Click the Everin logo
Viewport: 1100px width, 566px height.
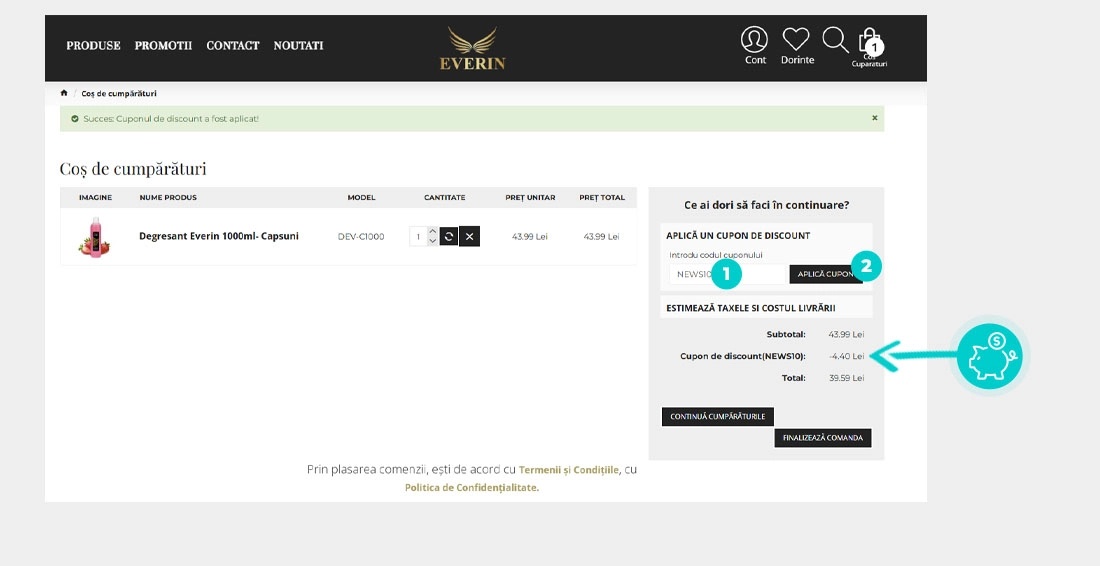click(473, 48)
